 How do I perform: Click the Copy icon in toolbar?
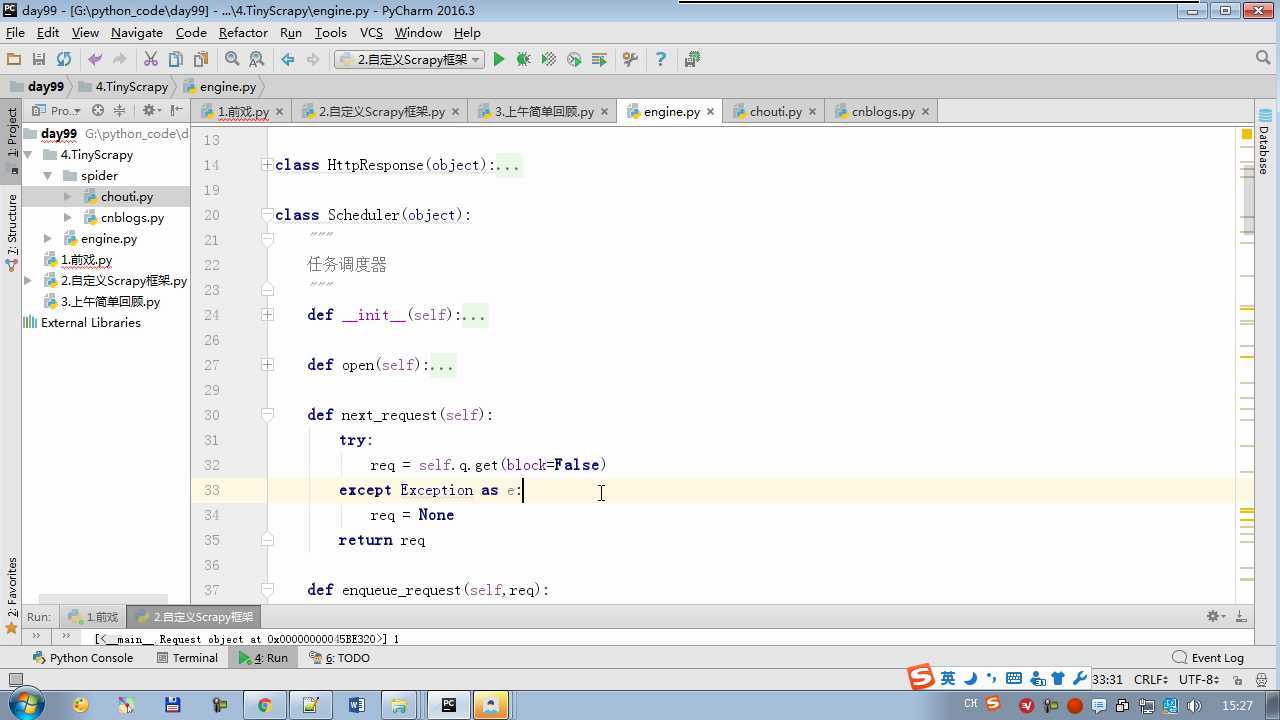pyautogui.click(x=176, y=60)
